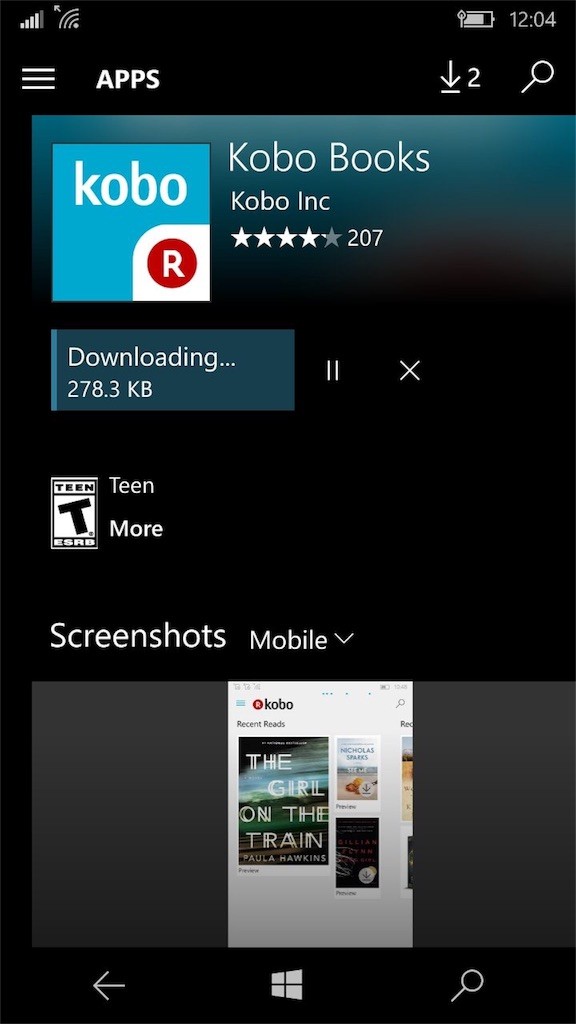Cancel the download with the X icon
576x1024 pixels.
[x=409, y=371]
